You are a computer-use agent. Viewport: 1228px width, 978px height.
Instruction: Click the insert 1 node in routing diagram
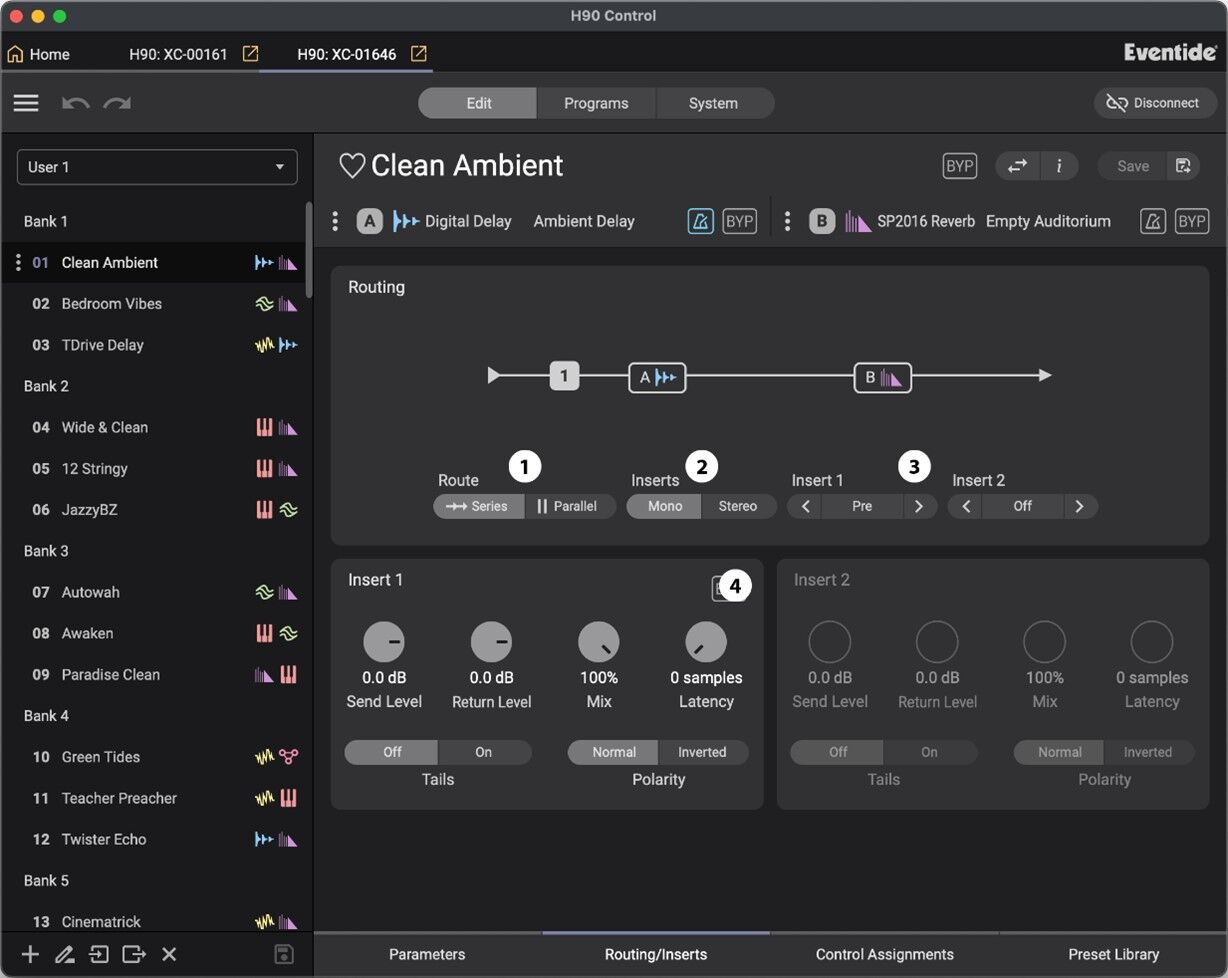pos(564,376)
